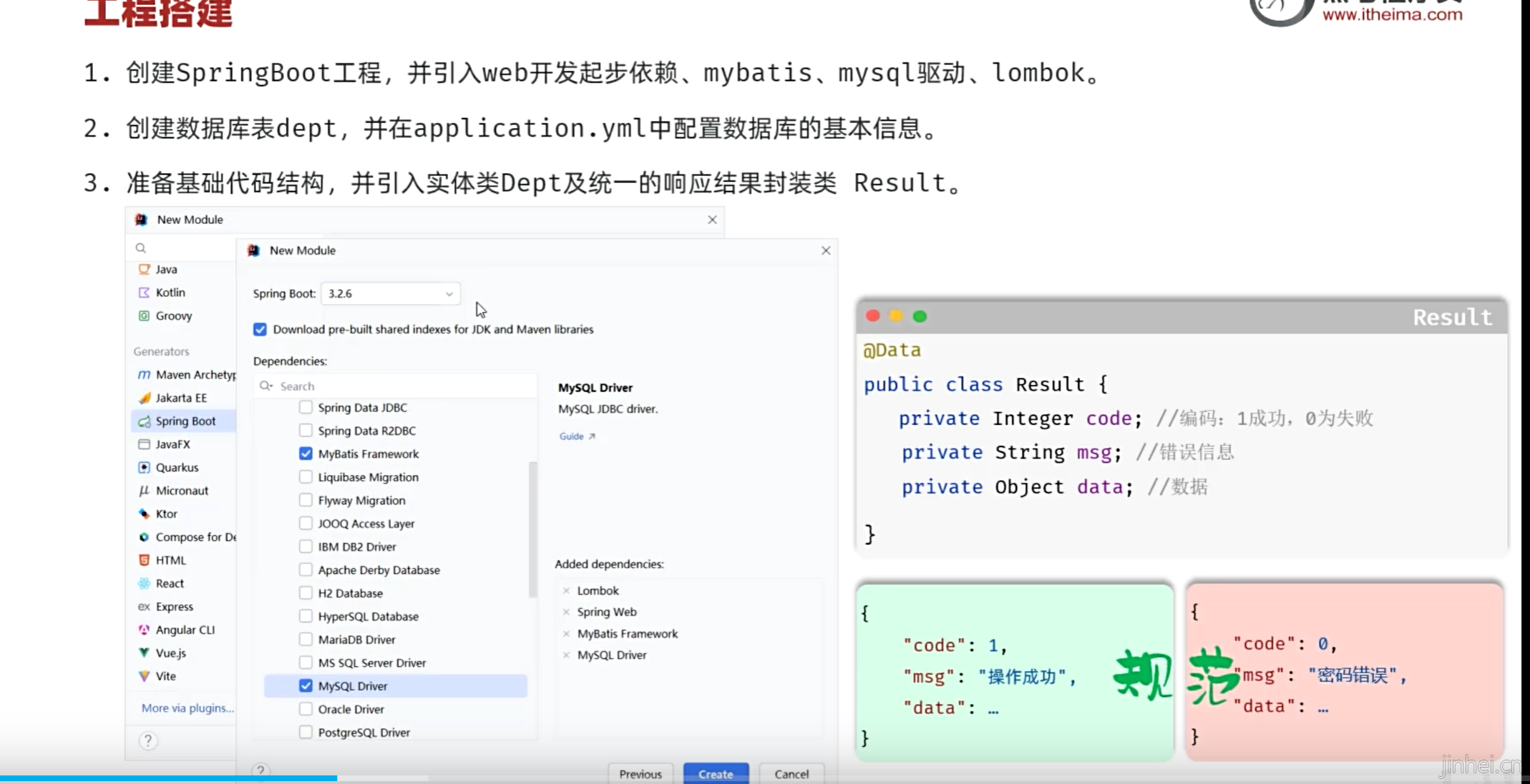The image size is (1530, 784).
Task: Choose the Jakarta EE generator icon
Action: coord(144,398)
